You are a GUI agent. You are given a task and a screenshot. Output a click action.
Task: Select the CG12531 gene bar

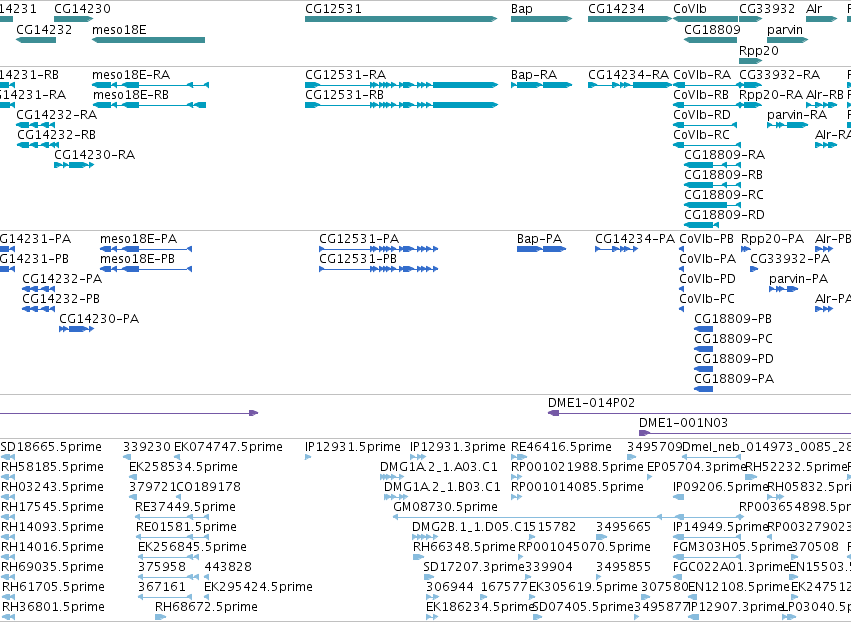tap(401, 20)
